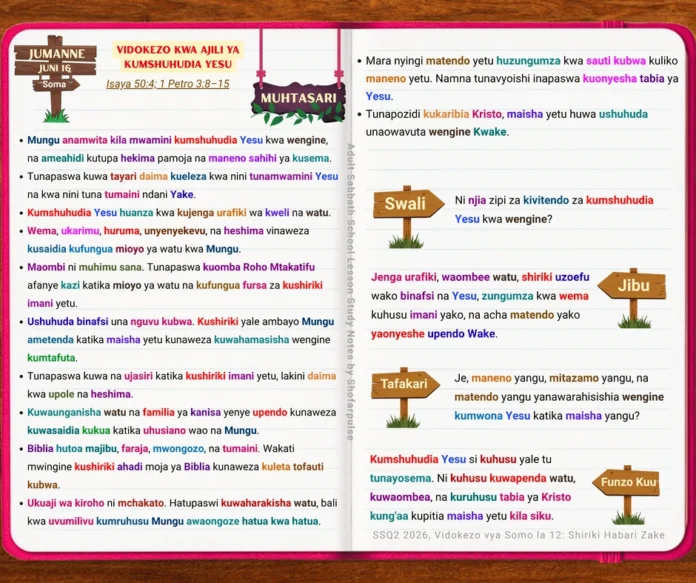Click the line Yesu kwa wengine? under the question
The image size is (696, 583).
(x=503, y=219)
